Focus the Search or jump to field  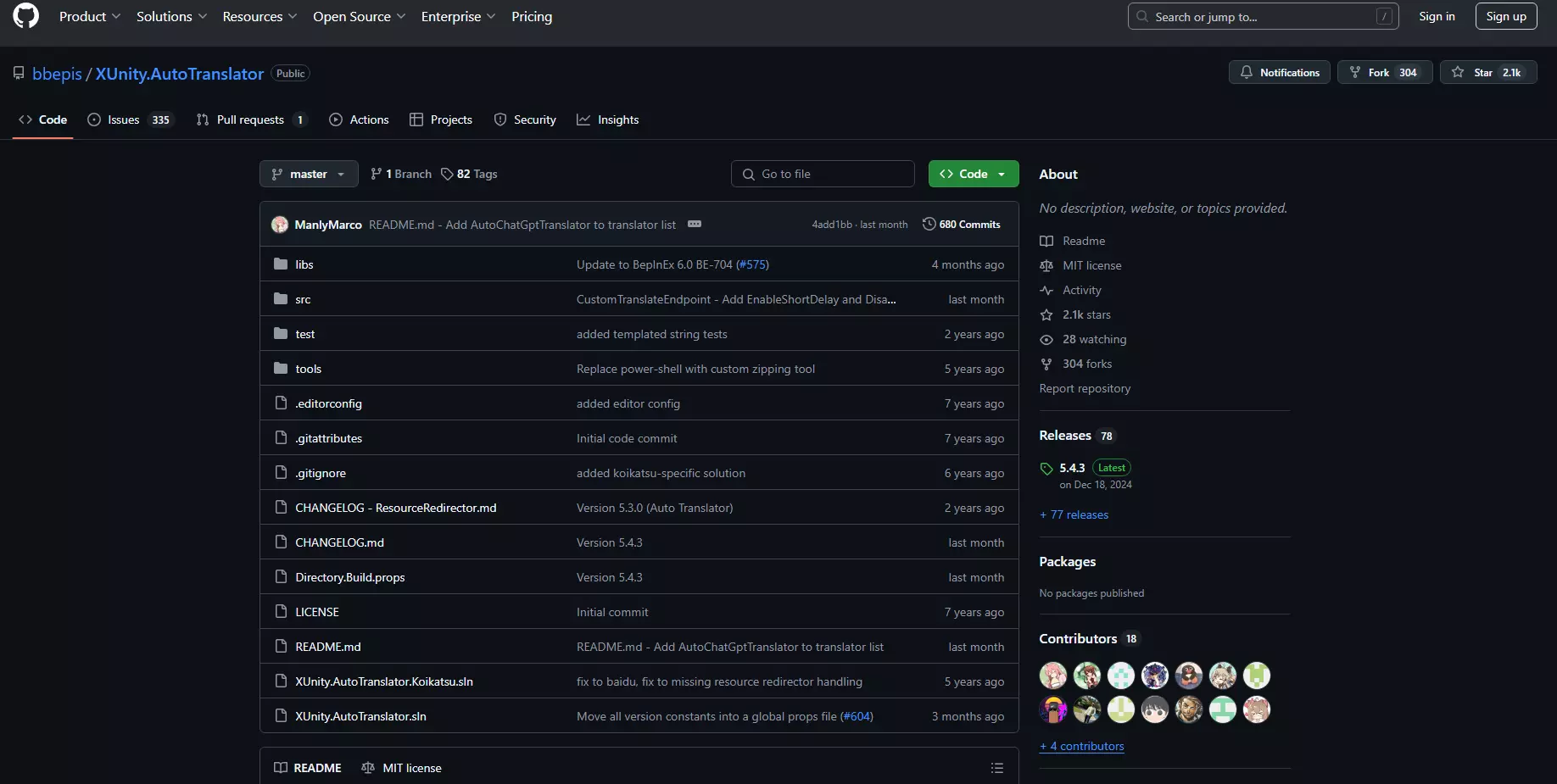tap(1264, 16)
